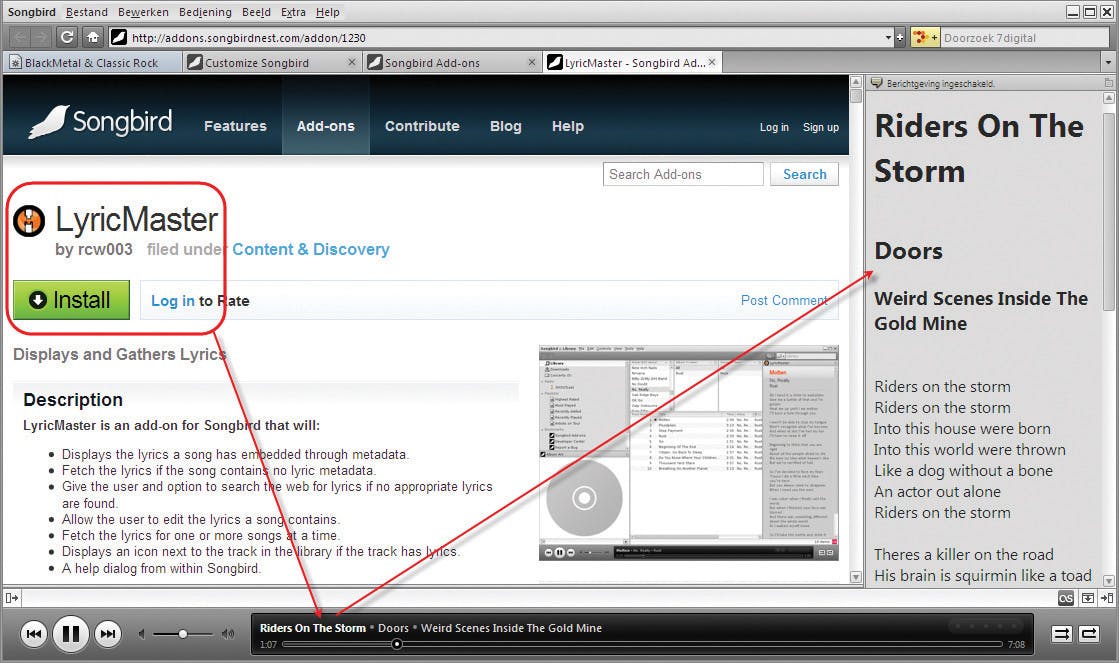This screenshot has height=663, width=1119.
Task: Click the web page scrollbar down arrow
Action: click(856, 577)
